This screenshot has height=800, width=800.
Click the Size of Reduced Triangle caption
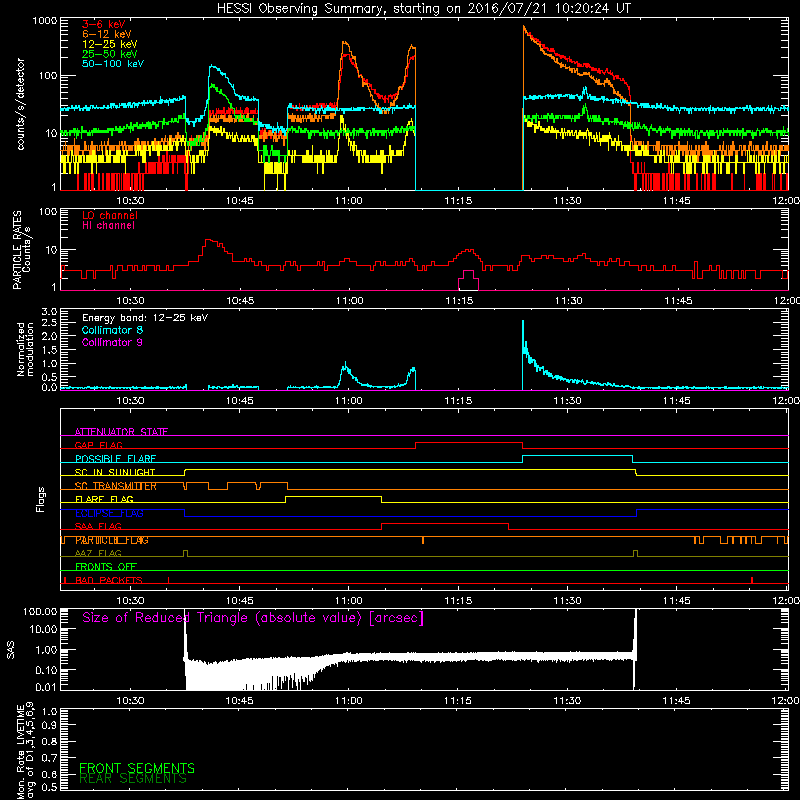253,618
